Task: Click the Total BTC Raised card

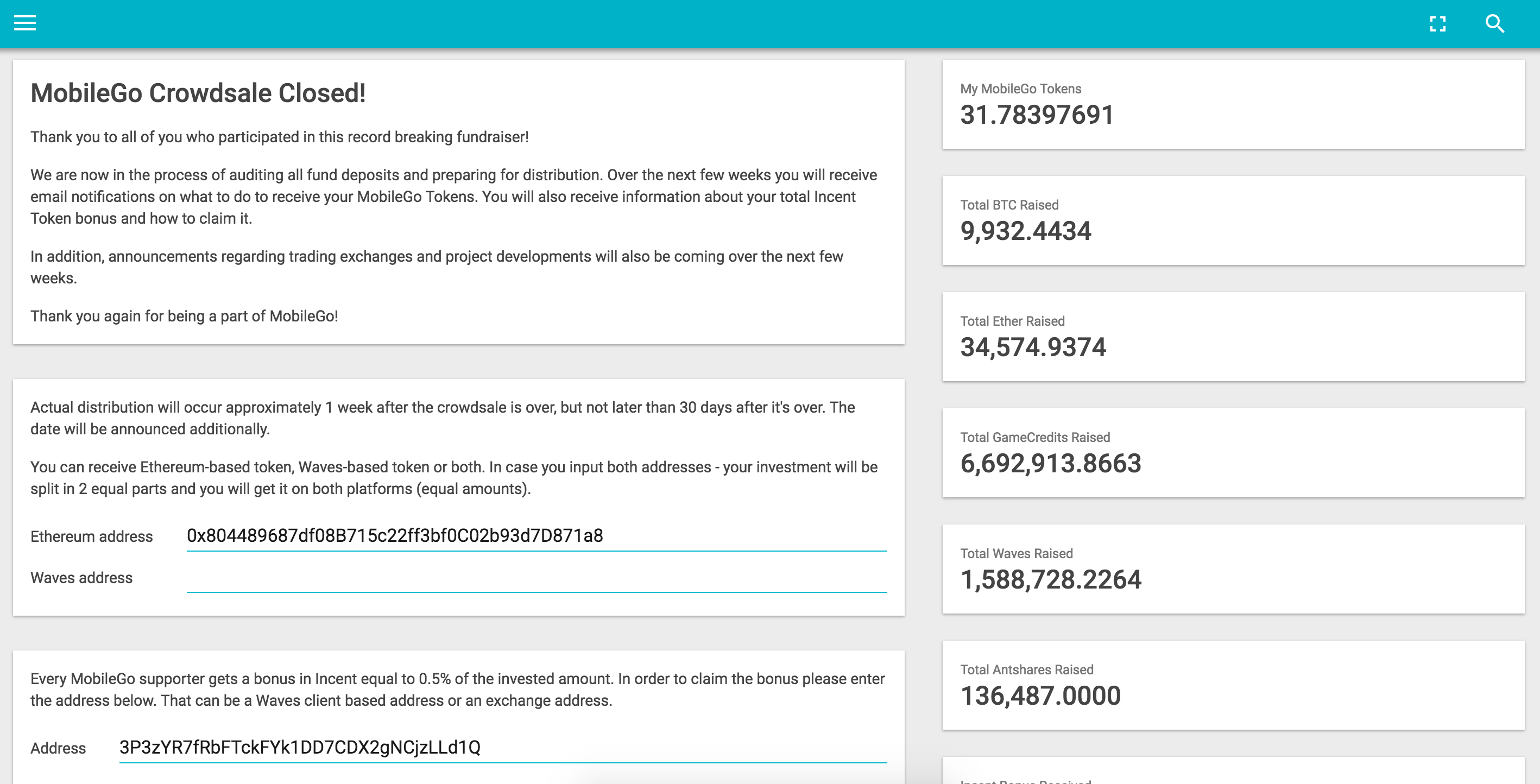Action: 1233,220
